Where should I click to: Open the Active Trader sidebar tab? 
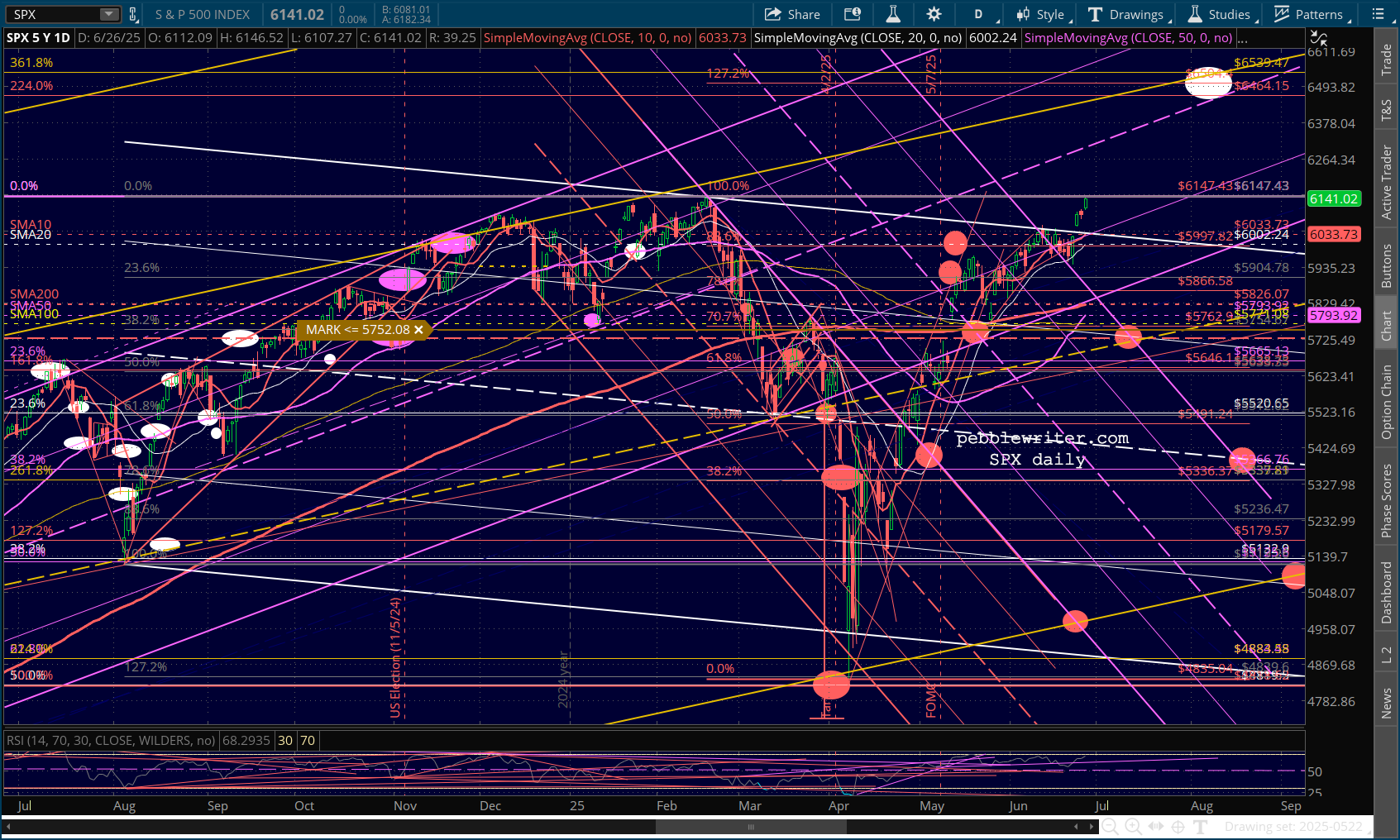1387,182
